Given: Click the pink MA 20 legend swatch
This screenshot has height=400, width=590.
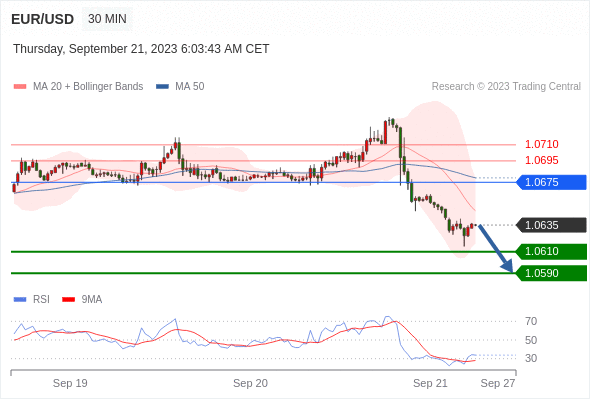Looking at the screenshot, I should pyautogui.click(x=20, y=87).
